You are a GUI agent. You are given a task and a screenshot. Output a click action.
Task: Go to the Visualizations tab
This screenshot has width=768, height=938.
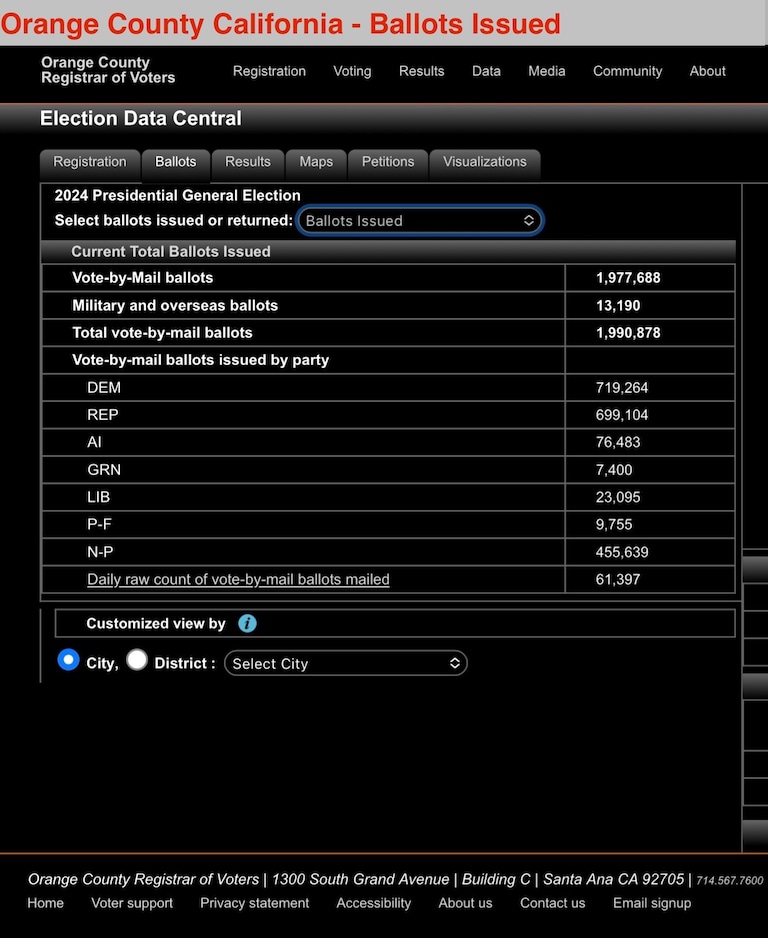click(484, 162)
